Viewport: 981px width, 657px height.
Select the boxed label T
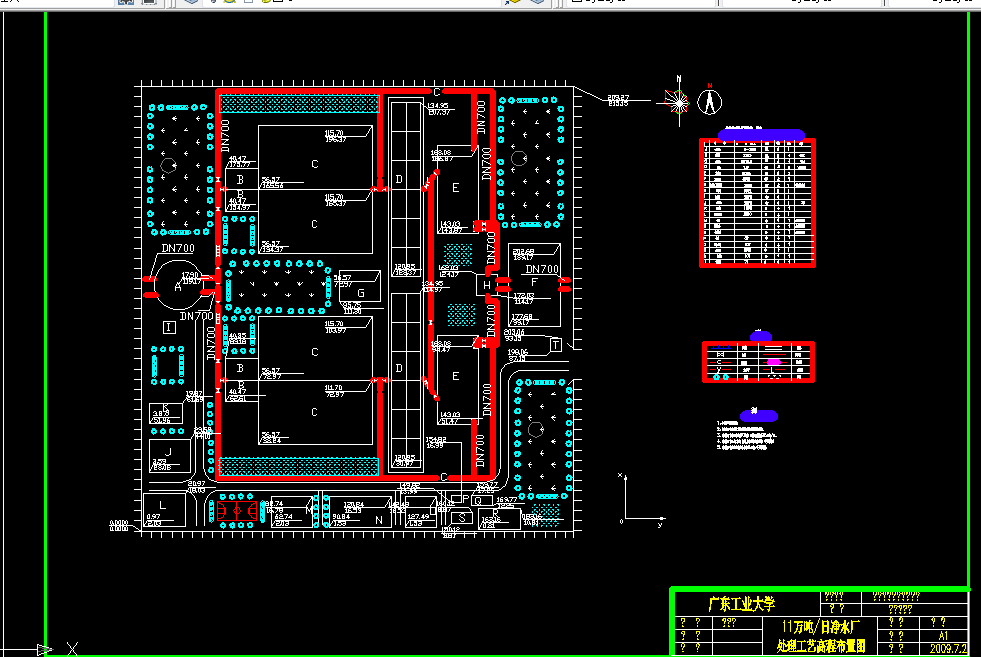point(556,345)
